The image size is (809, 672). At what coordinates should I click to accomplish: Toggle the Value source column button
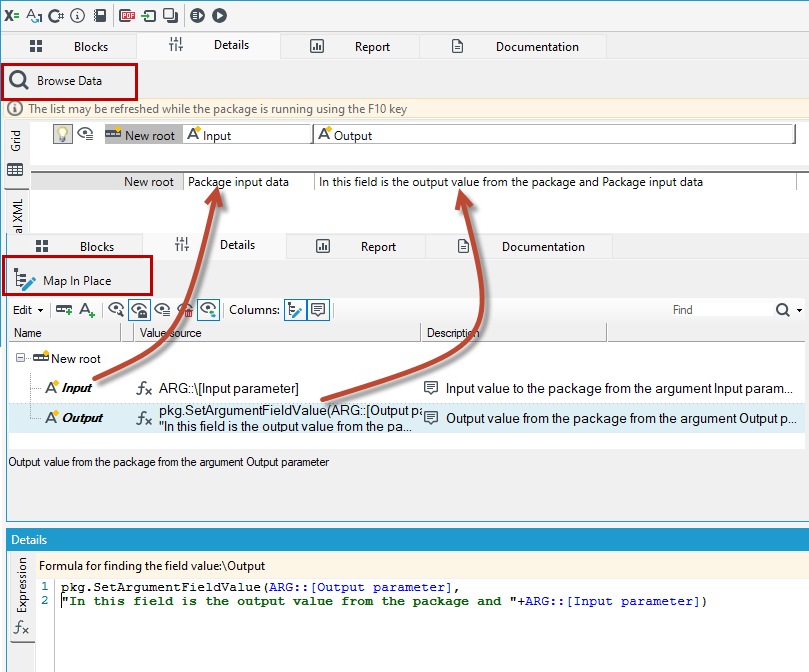point(295,310)
